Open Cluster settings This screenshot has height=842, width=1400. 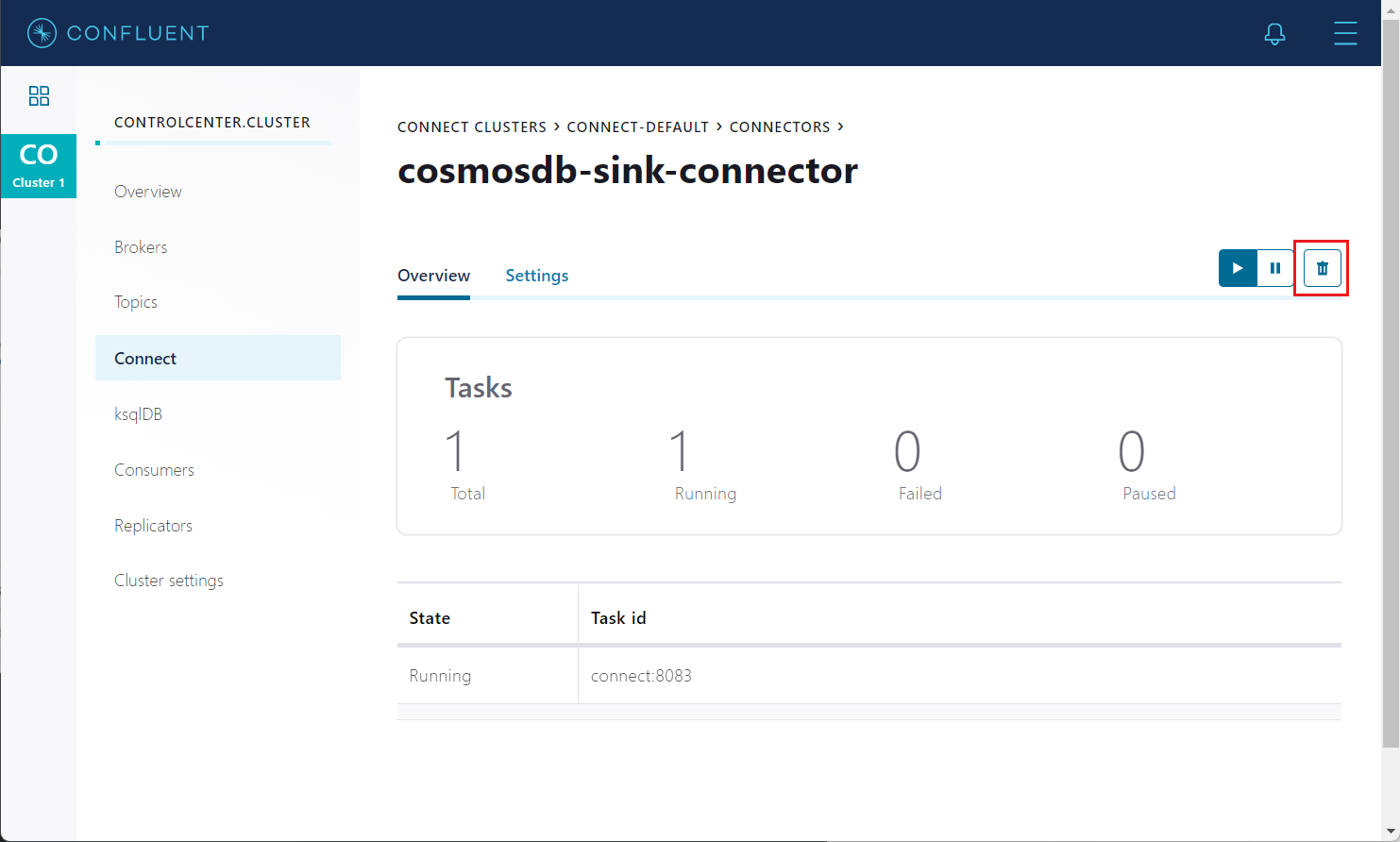point(169,581)
